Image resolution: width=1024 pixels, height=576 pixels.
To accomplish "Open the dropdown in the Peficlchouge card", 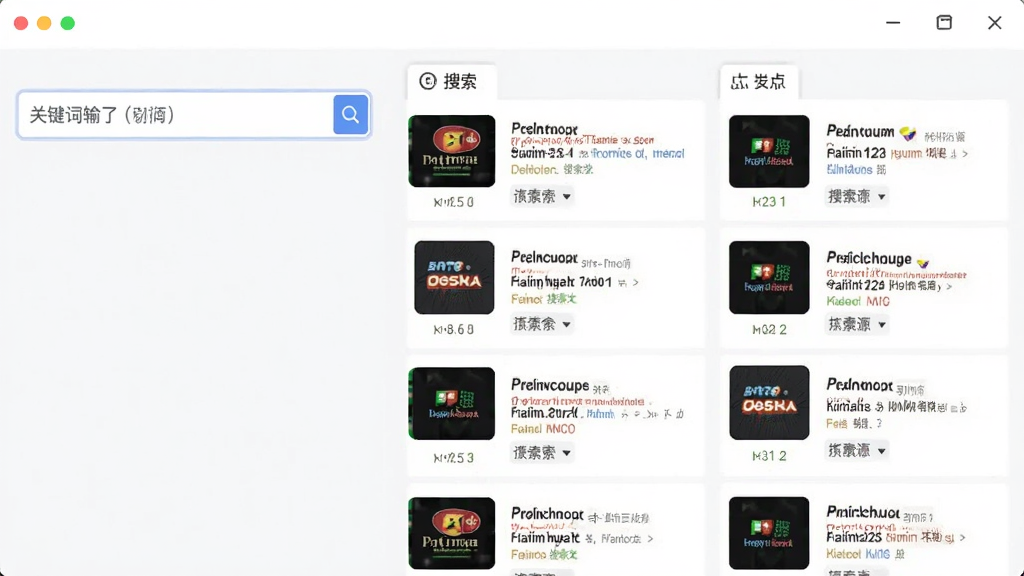I will (857, 324).
